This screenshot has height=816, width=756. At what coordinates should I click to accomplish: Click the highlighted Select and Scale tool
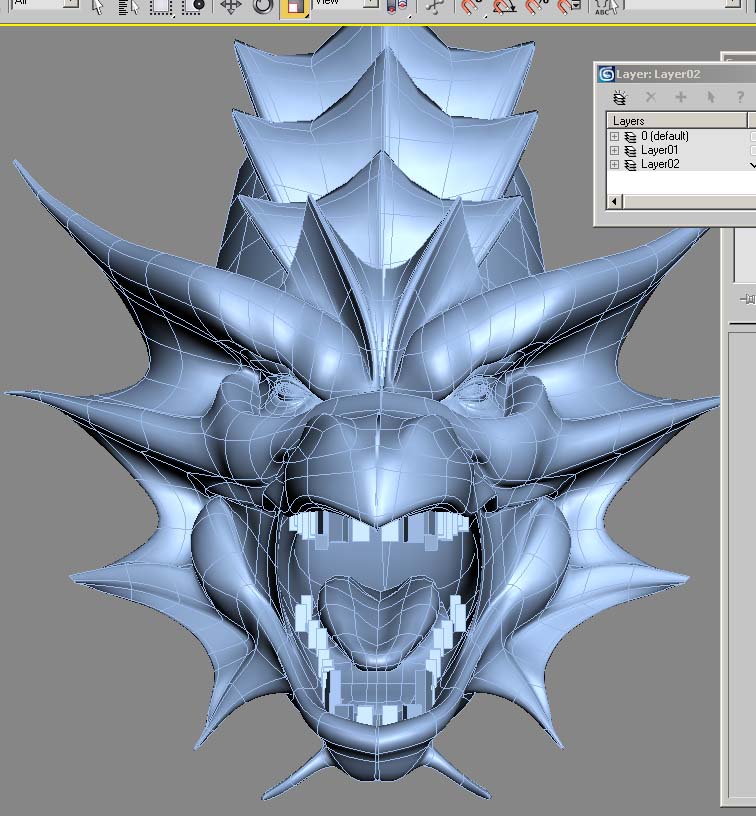tap(294, 8)
